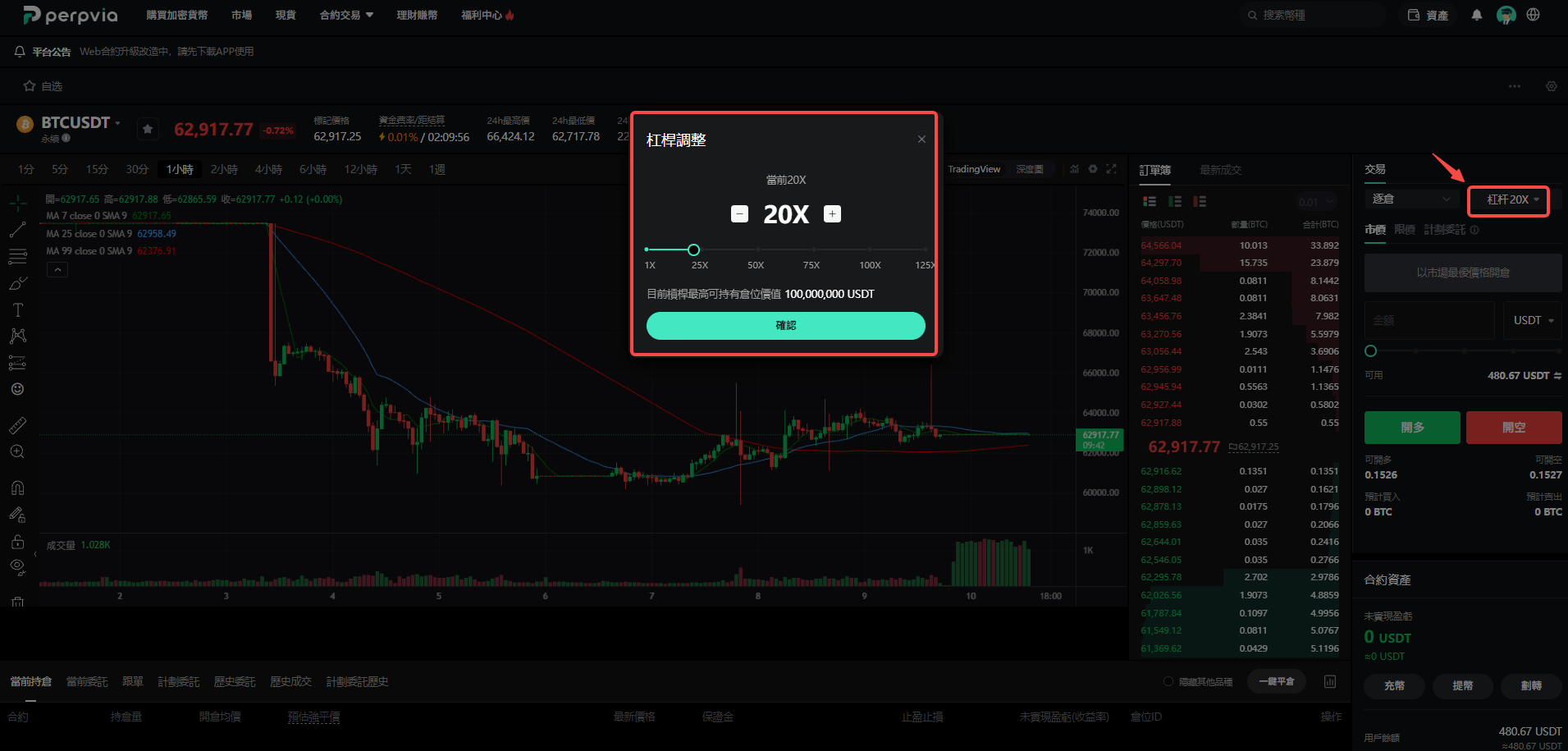This screenshot has width=1568, height=751.
Task: Close the leverage adjustment dialog
Action: point(921,140)
